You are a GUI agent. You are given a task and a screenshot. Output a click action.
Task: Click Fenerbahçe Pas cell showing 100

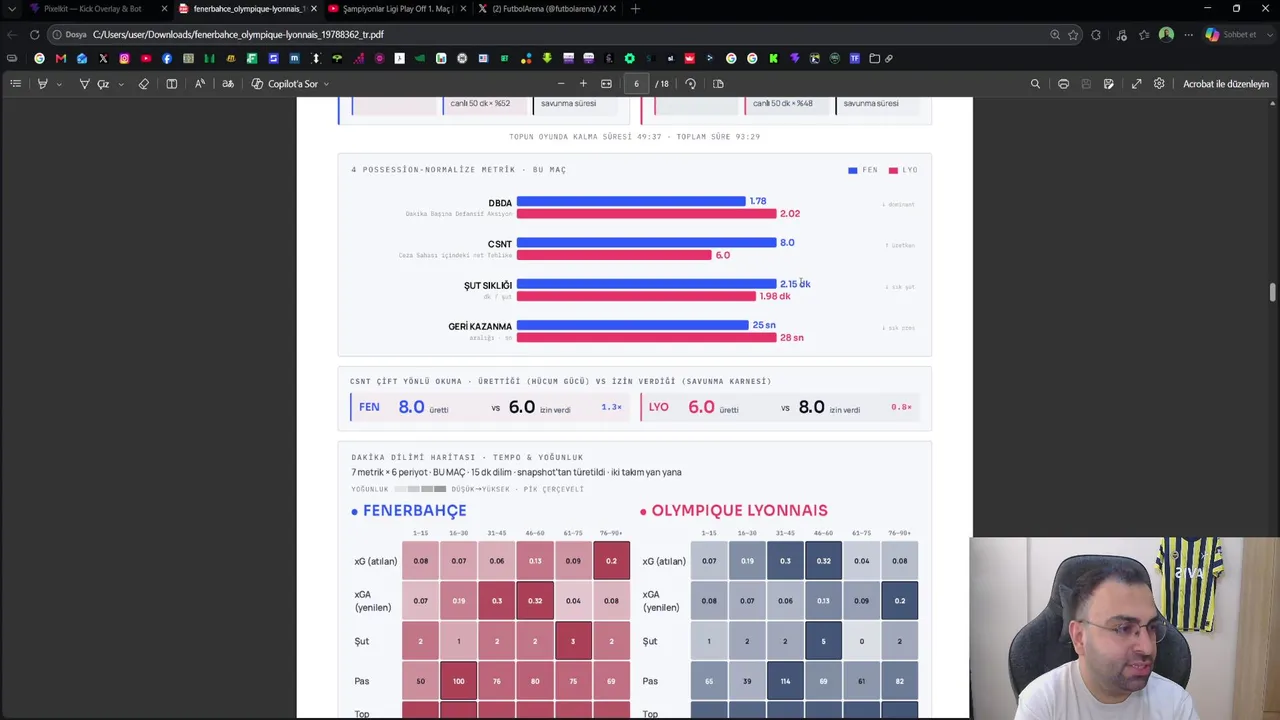tap(459, 681)
